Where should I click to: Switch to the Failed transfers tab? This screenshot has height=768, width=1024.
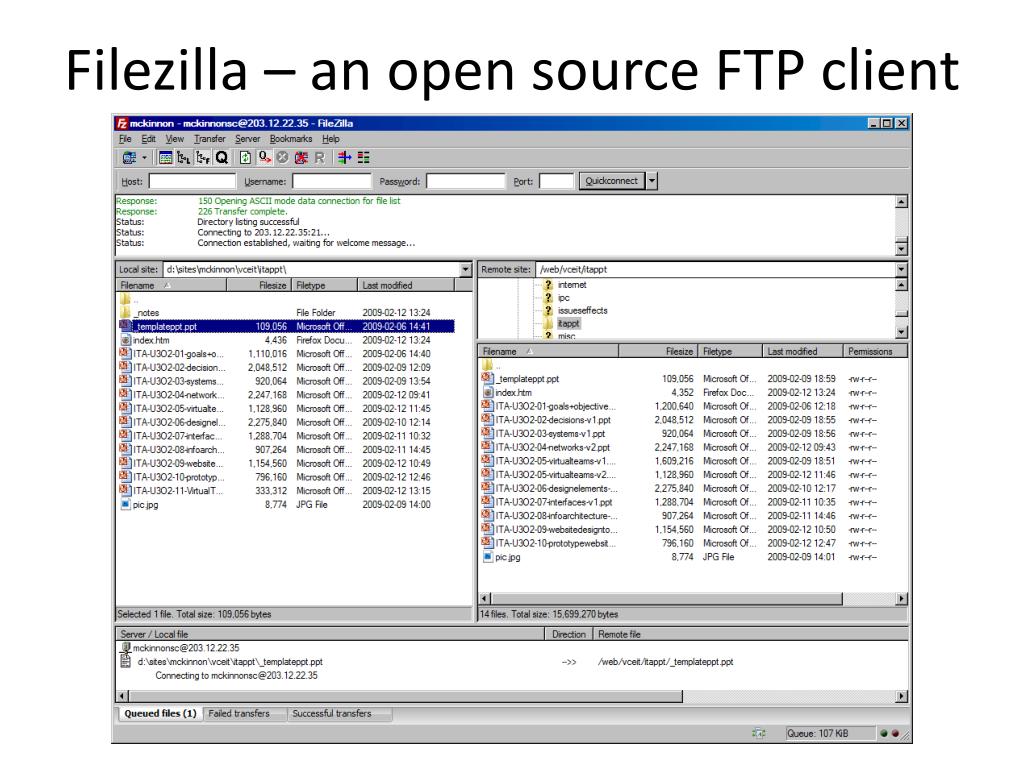(239, 714)
